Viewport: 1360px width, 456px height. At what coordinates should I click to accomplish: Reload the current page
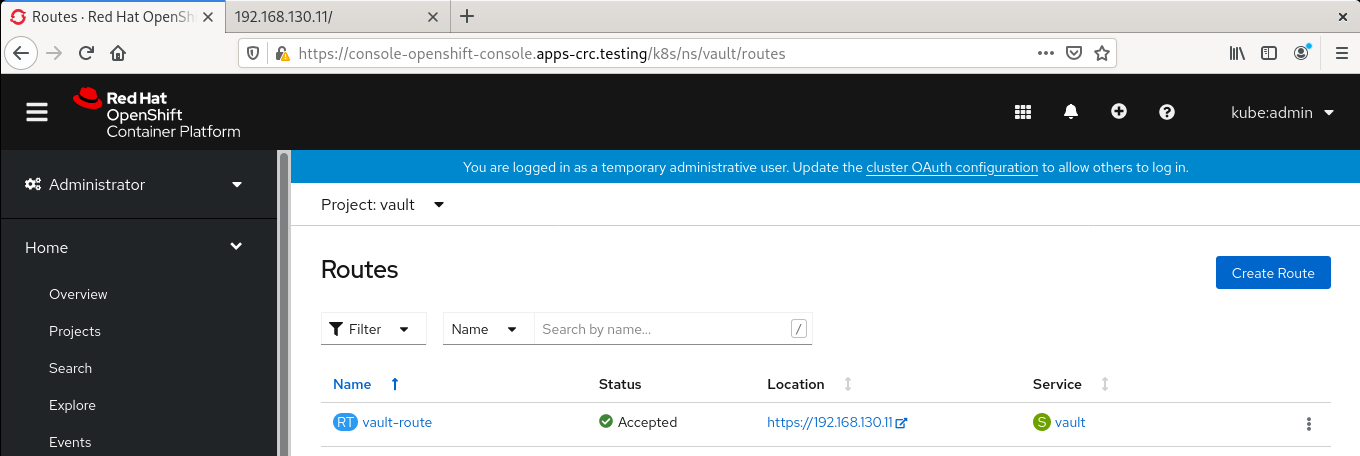pos(87,54)
